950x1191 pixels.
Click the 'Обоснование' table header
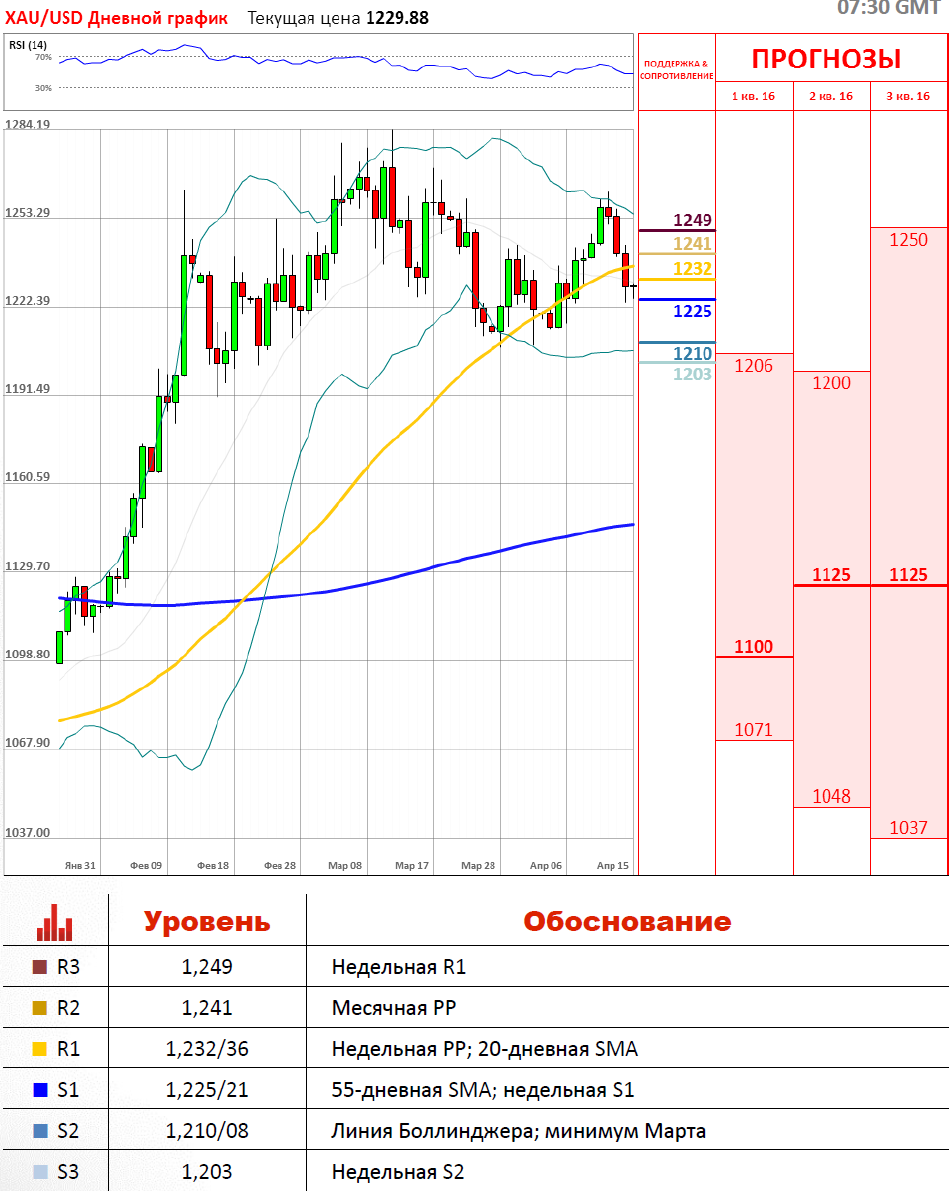tap(627, 921)
